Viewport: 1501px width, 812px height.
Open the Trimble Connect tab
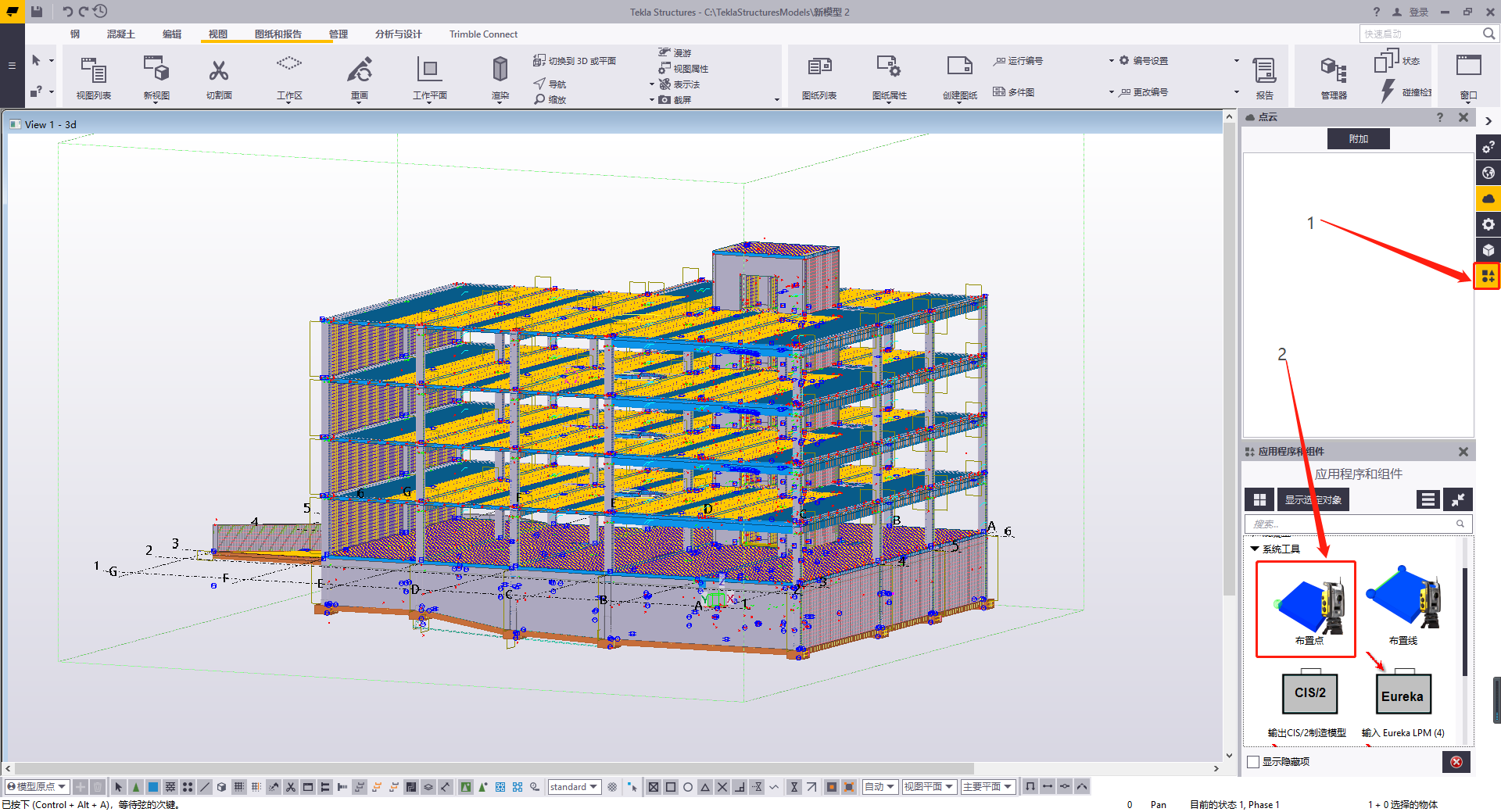coord(483,34)
